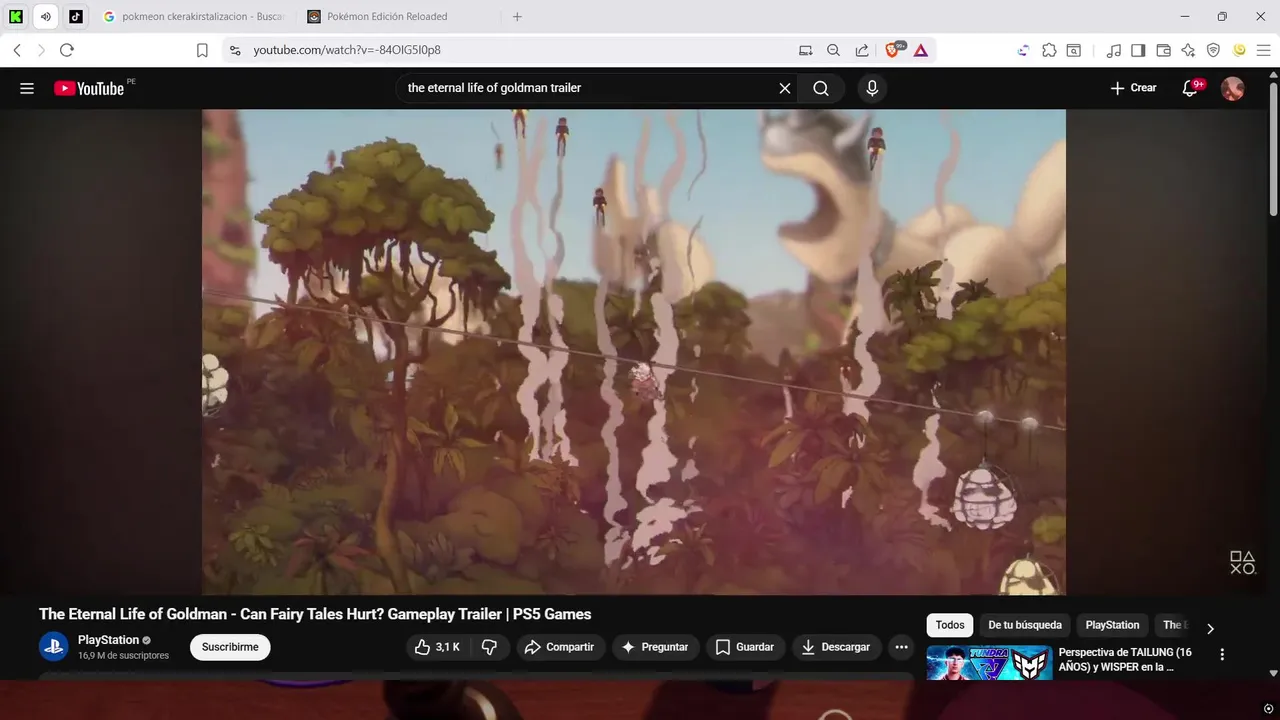1280x720 pixels.
Task: Open more actions menu below video
Action: click(901, 647)
